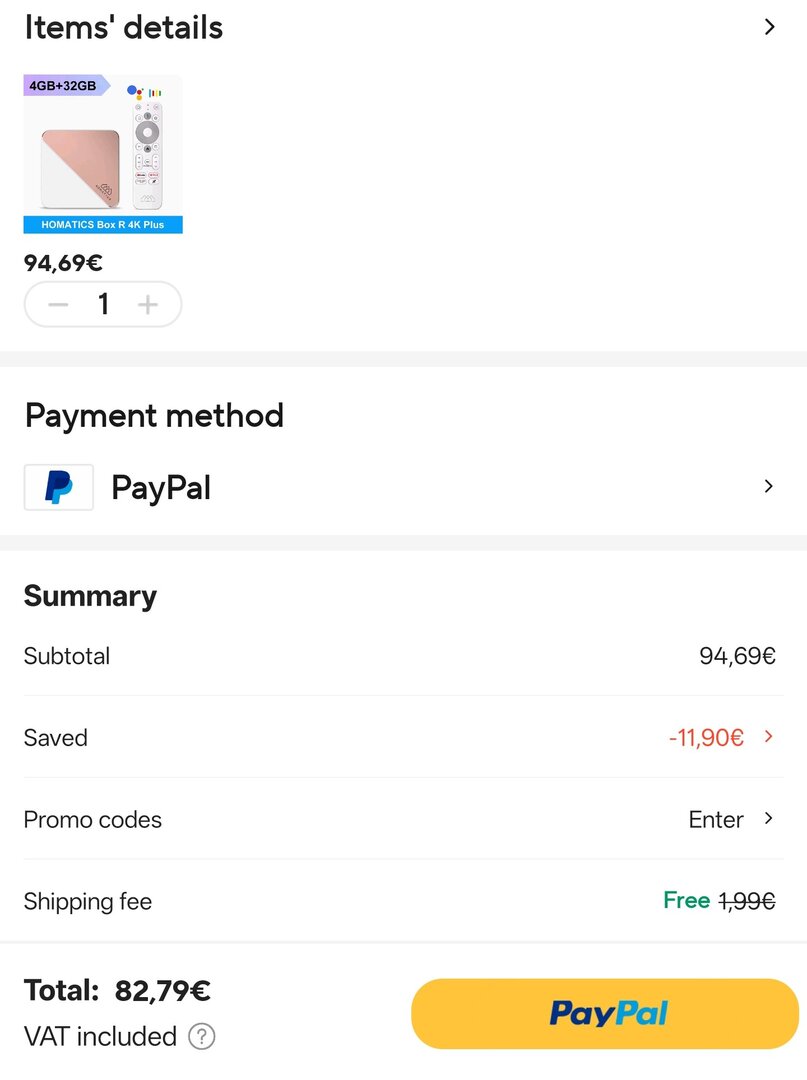Click the HOMATICS Box R 4K Plus label

pyautogui.click(x=103, y=225)
